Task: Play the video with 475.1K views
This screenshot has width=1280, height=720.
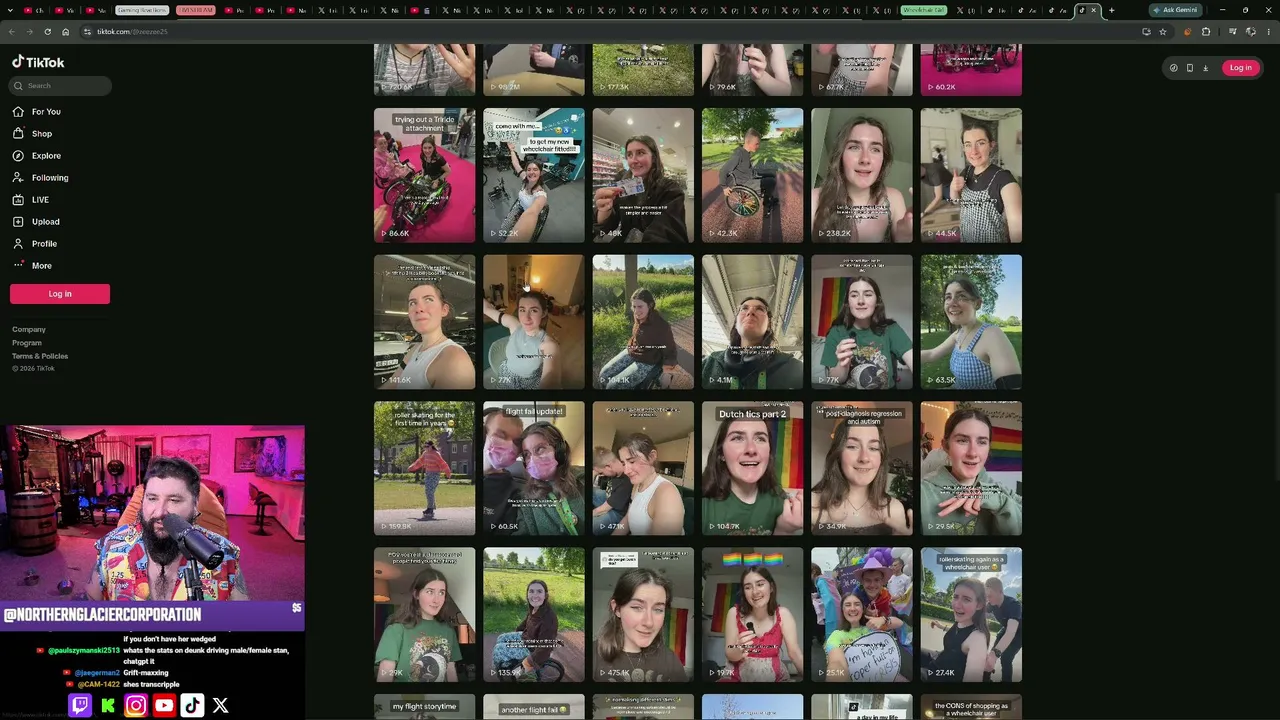Action: pos(643,615)
